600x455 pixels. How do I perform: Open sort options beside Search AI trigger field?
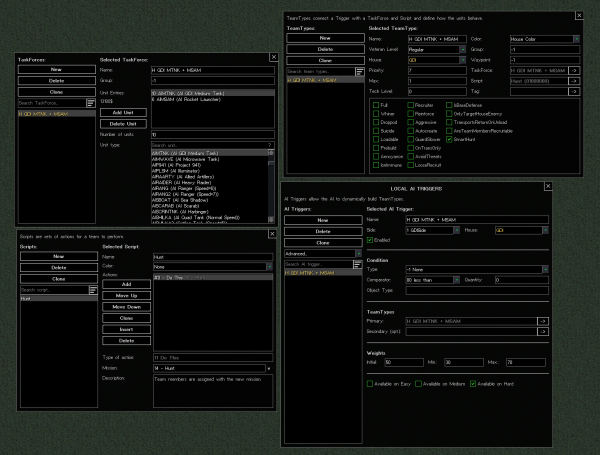pyautogui.click(x=357, y=264)
